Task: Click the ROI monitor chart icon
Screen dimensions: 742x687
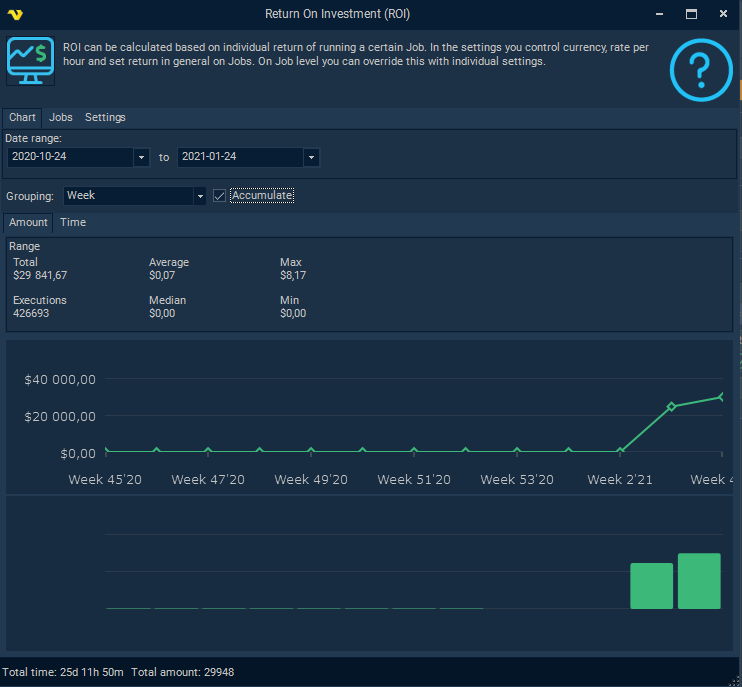Action: point(31,61)
